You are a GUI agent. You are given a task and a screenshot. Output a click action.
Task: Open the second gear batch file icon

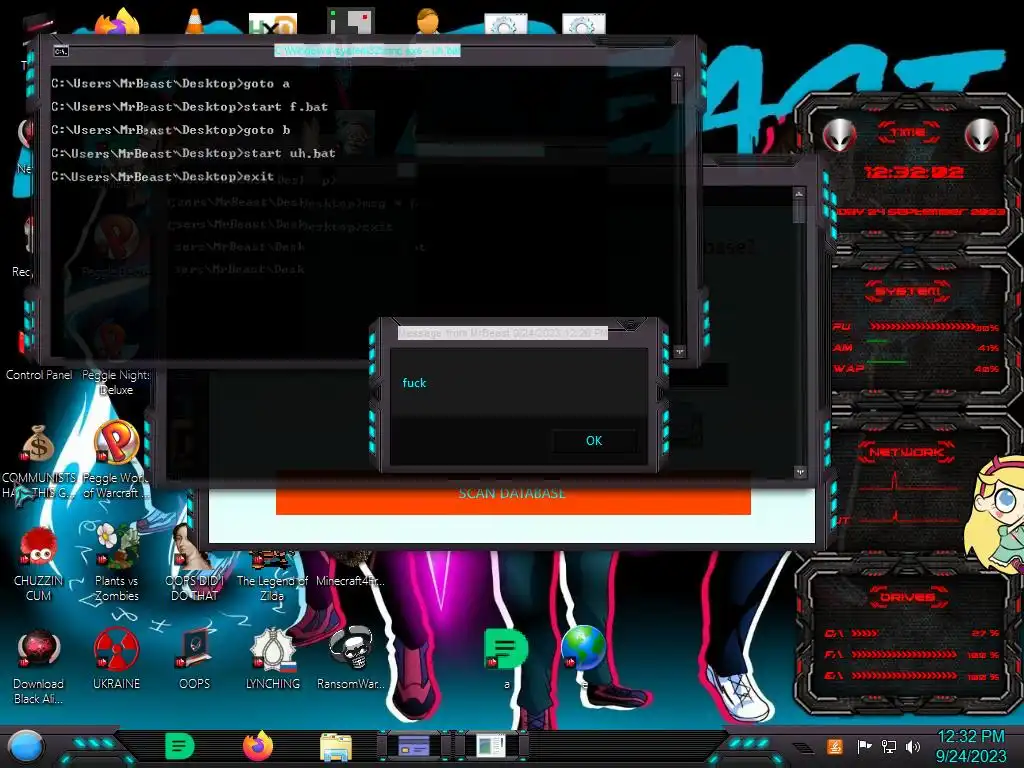(583, 25)
